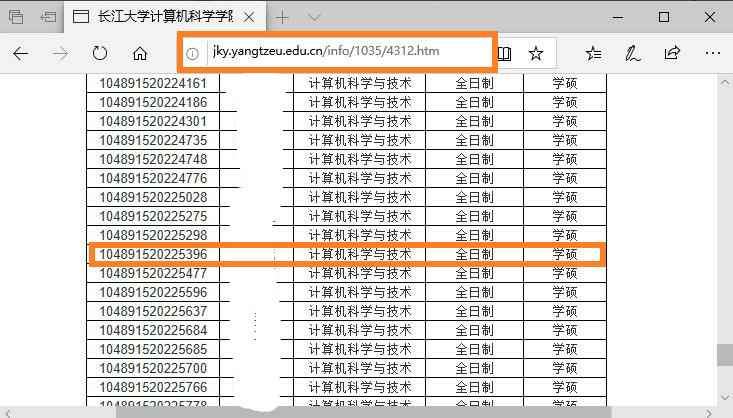Close the 长江大学计算机科学学院 tab

(249, 17)
